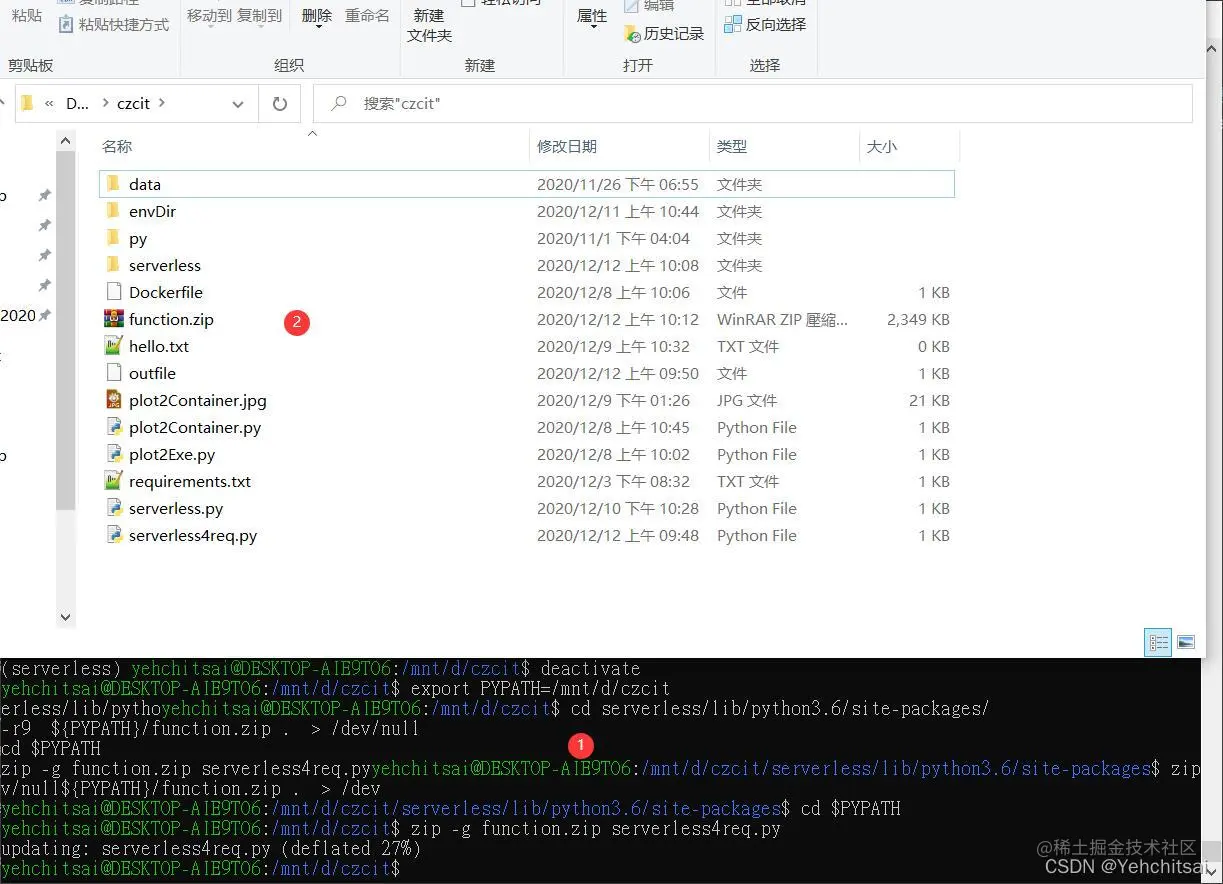Click the hello.txt file icon
This screenshot has width=1223, height=884.
click(x=113, y=346)
